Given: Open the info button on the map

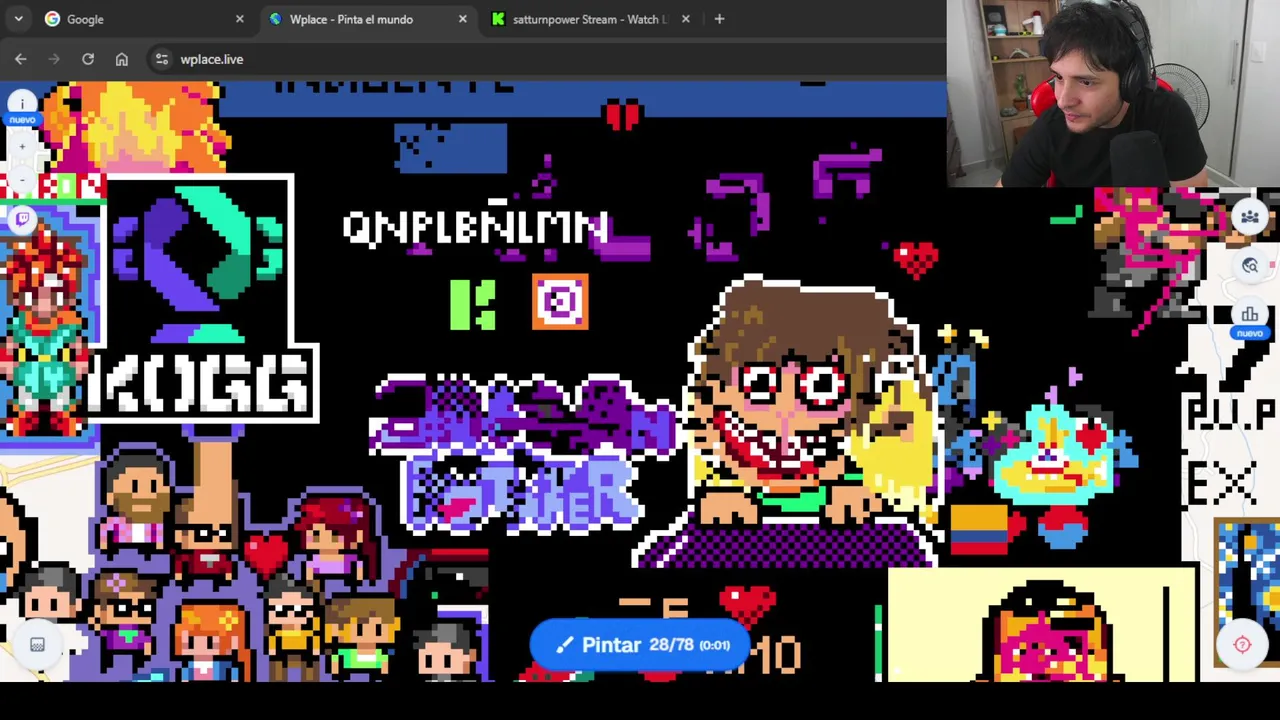Looking at the screenshot, I should point(22,103).
